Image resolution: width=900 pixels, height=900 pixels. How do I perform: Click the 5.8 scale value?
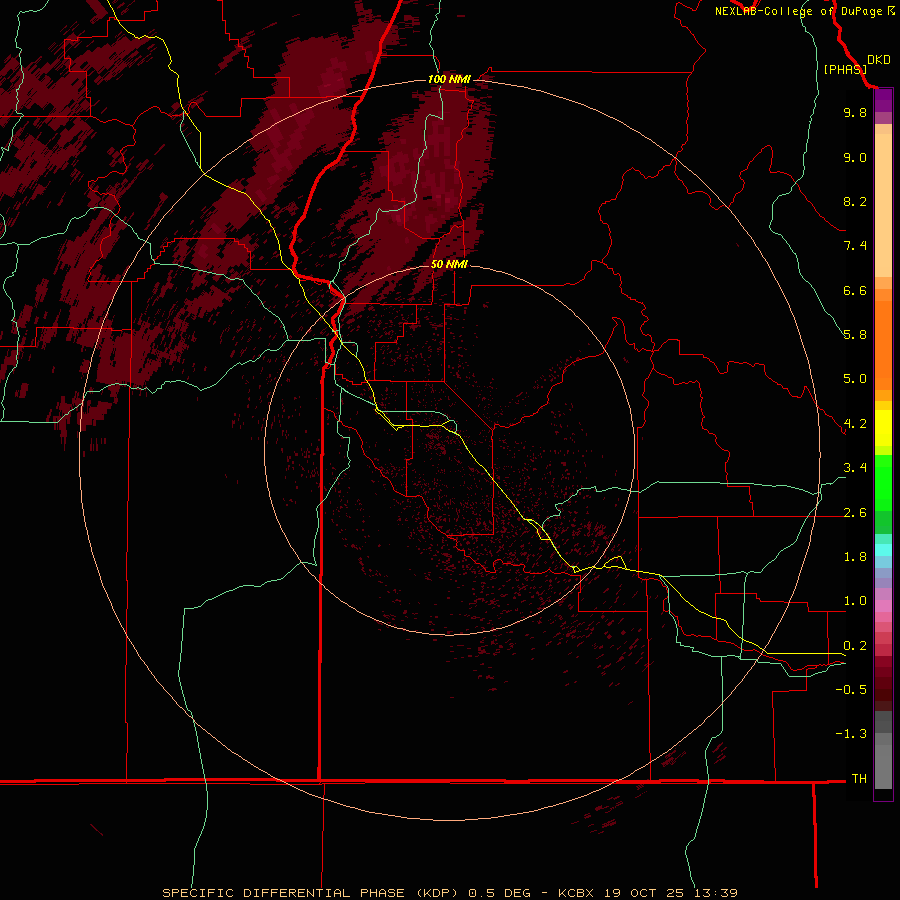click(855, 335)
